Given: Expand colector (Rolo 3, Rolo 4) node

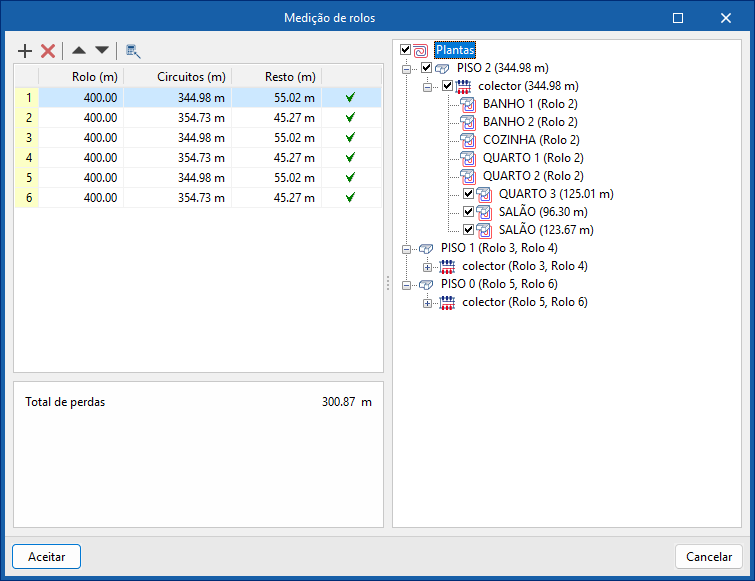Looking at the screenshot, I should click(x=427, y=267).
